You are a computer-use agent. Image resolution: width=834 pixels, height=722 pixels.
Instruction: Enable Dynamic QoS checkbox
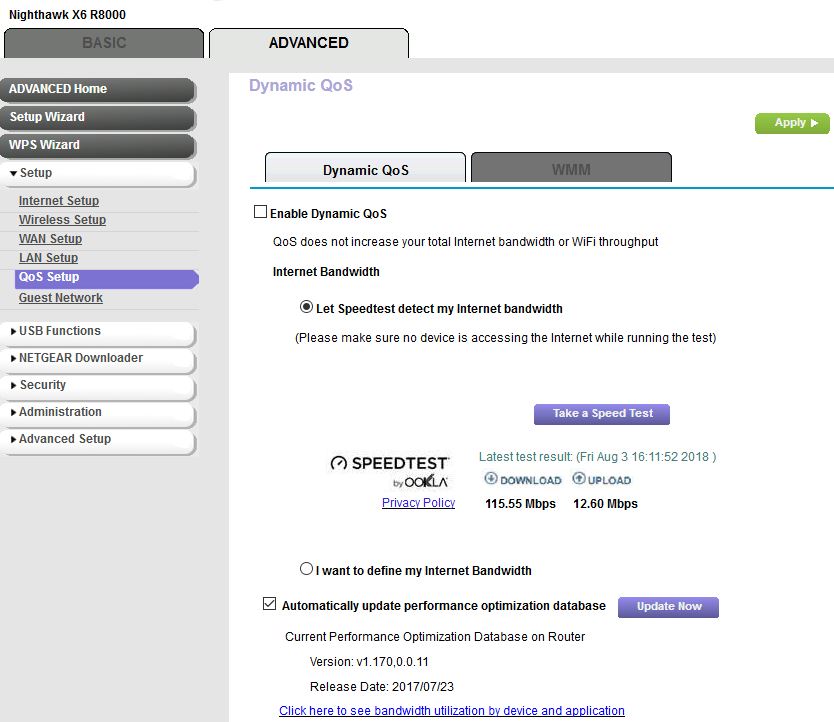point(260,212)
